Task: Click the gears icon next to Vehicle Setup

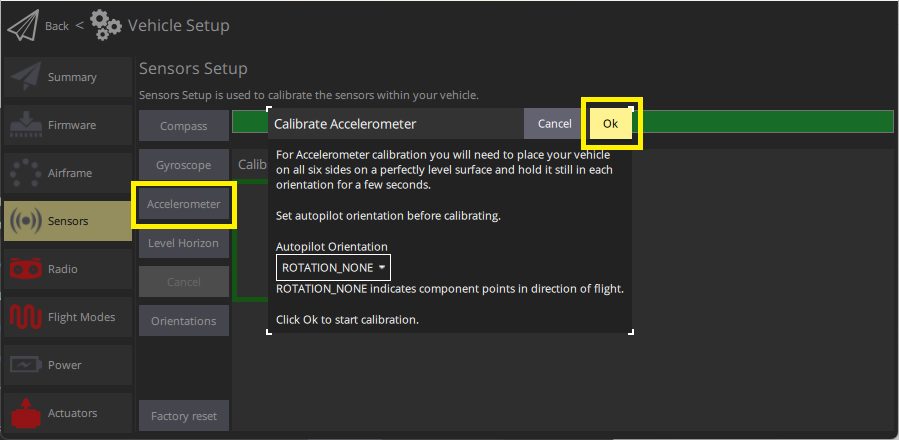Action: (106, 25)
